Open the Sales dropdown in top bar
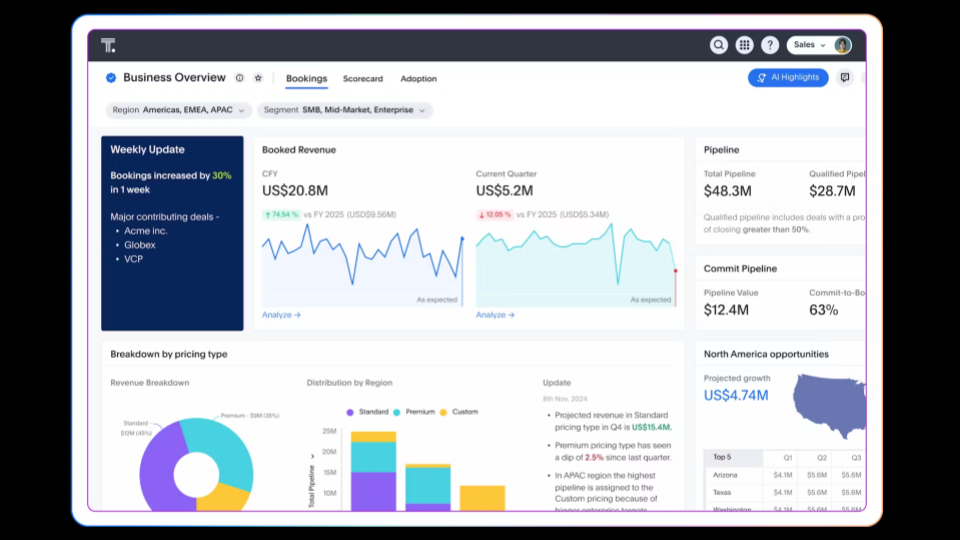Viewport: 960px width, 540px height. [809, 45]
